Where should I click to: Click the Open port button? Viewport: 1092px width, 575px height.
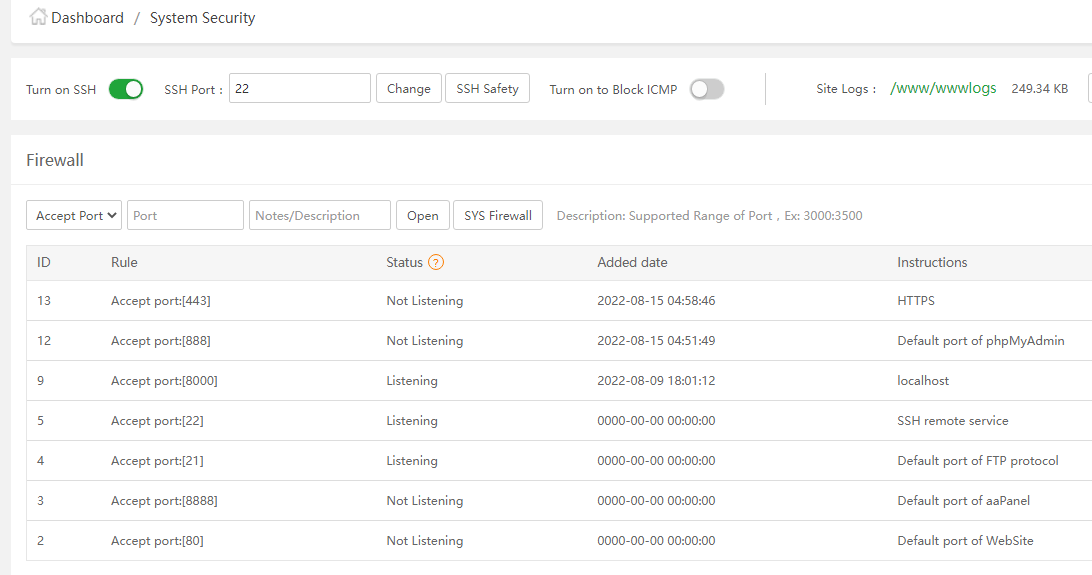[422, 215]
